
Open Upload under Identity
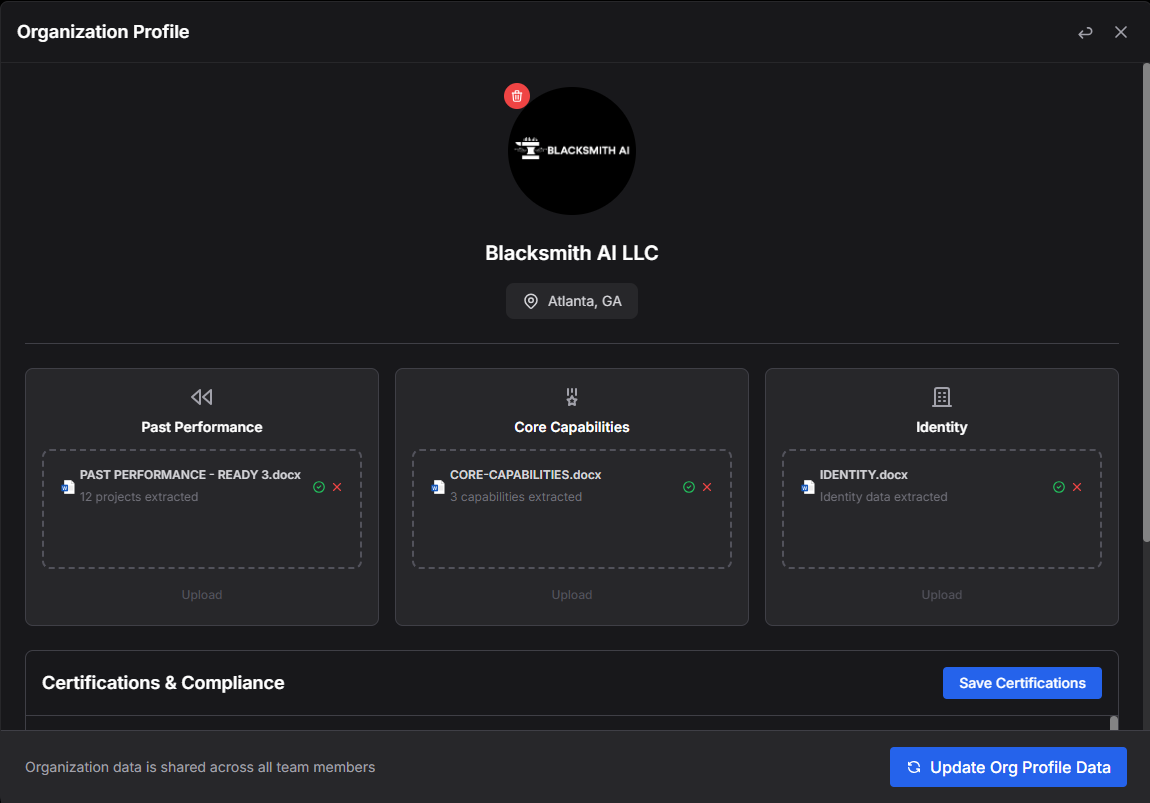941,594
